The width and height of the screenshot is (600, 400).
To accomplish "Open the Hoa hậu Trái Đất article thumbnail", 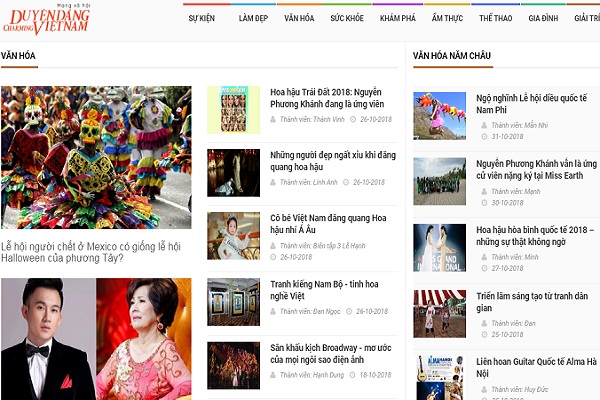I will tap(233, 109).
